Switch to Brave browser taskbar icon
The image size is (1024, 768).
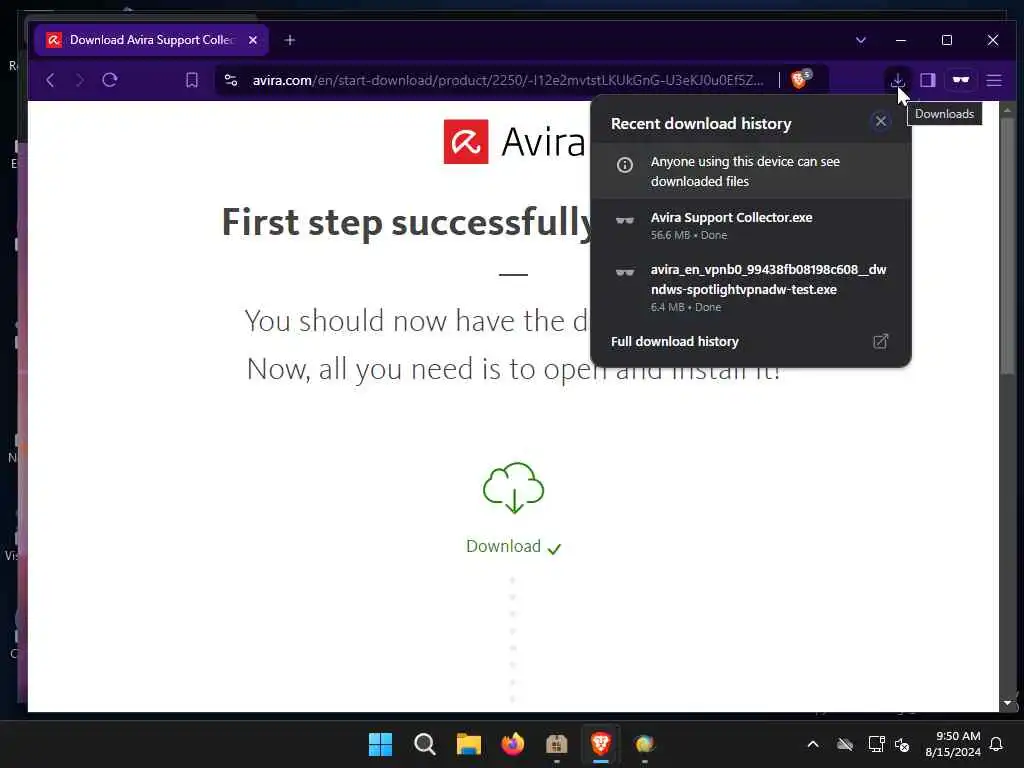601,744
